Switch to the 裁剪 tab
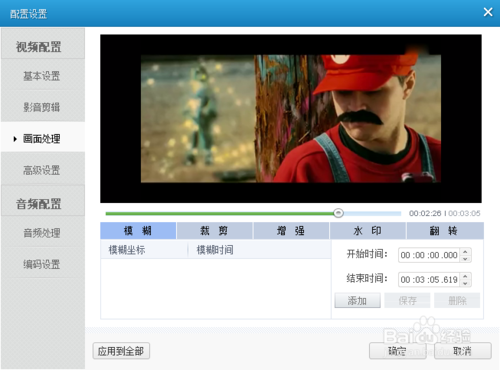Screen dimensions: 500x370 tap(214, 231)
